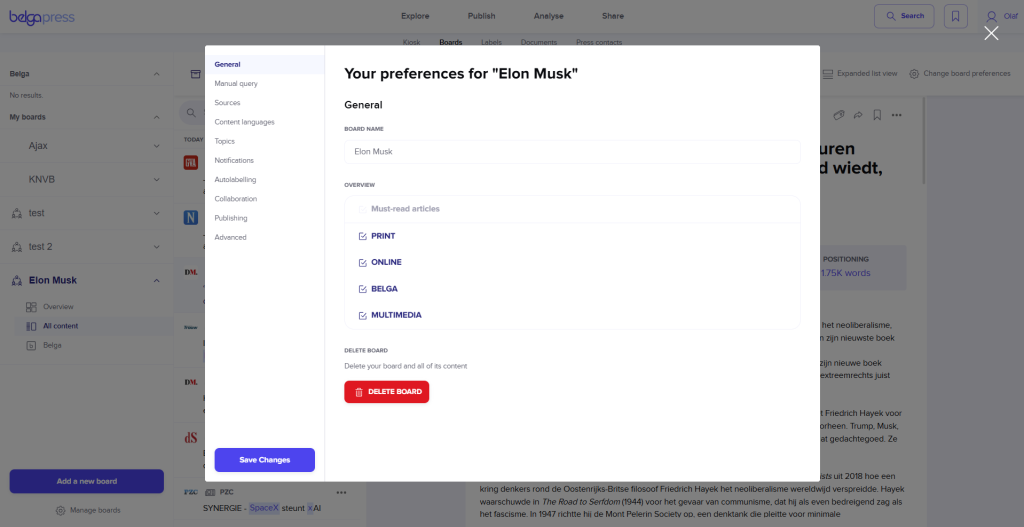
Task: Uncheck the PRINT checkbox
Action: point(363,236)
